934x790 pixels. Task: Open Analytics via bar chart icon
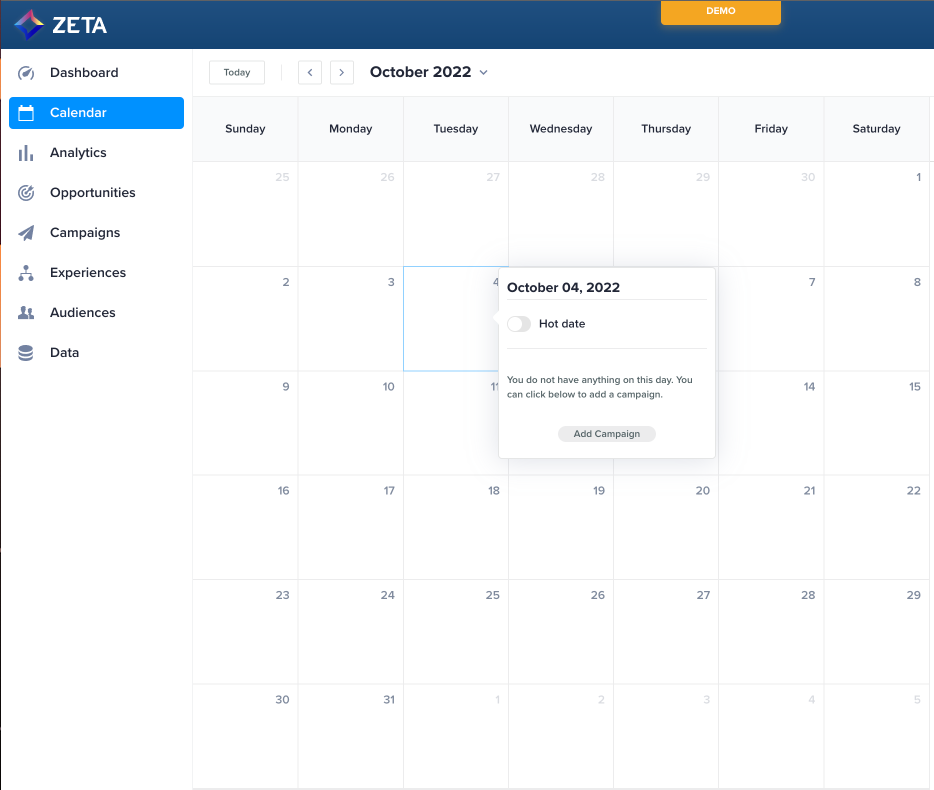(x=26, y=153)
